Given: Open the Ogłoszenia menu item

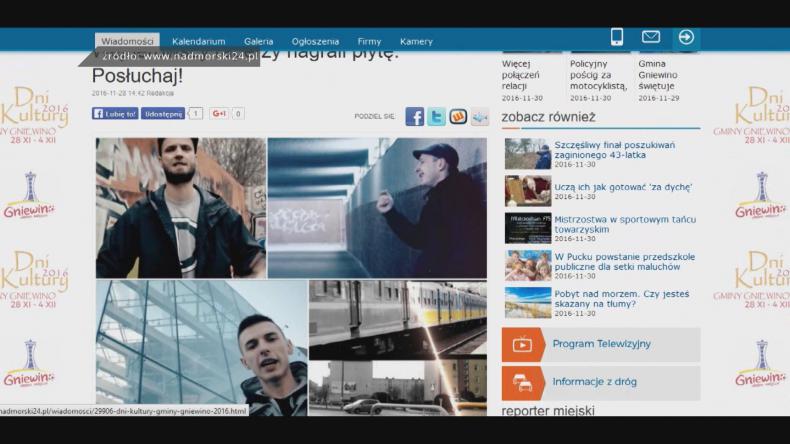Looking at the screenshot, I should 315,41.
